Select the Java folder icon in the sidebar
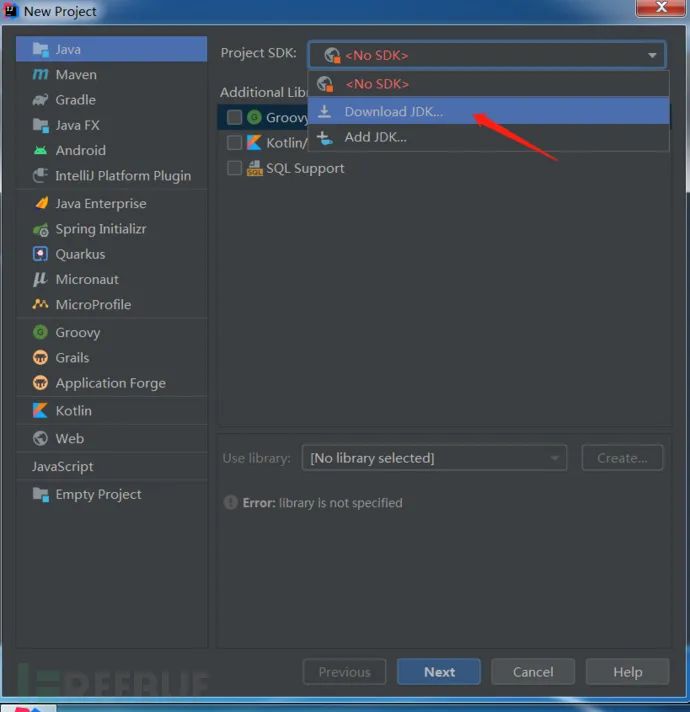This screenshot has width=690, height=712. tap(40, 49)
